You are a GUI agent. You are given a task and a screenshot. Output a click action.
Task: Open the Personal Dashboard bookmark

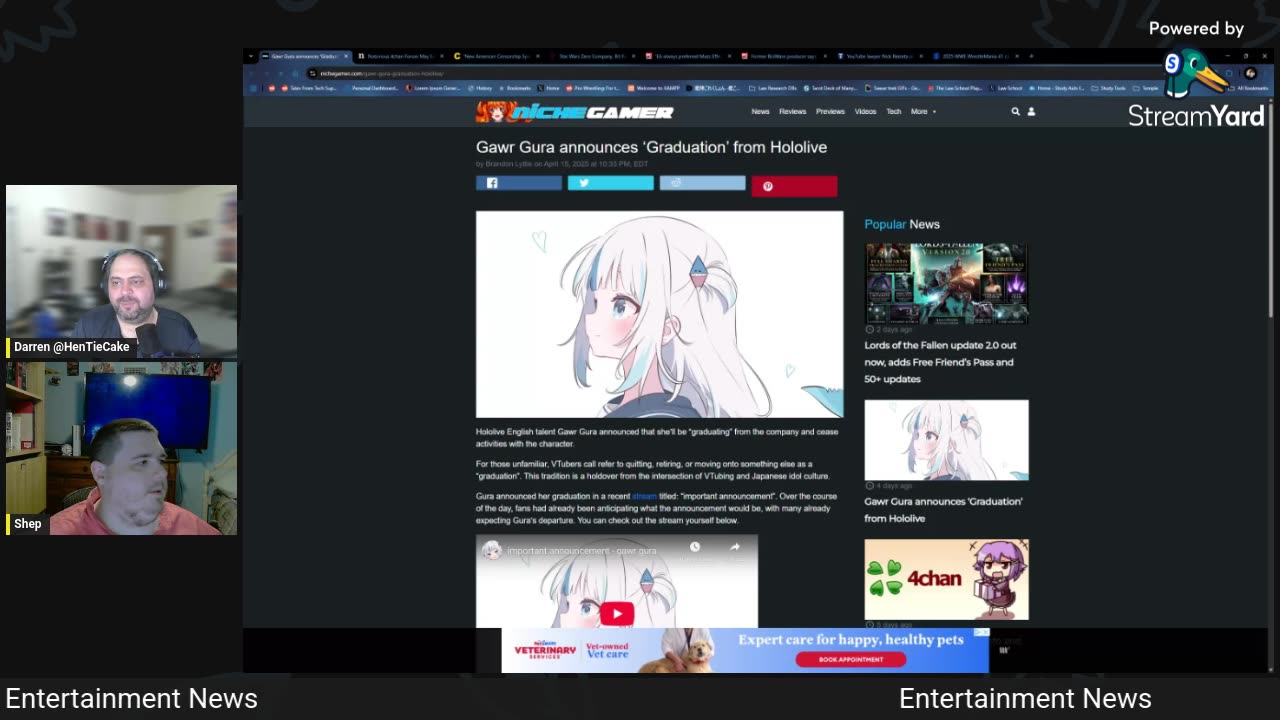click(371, 88)
